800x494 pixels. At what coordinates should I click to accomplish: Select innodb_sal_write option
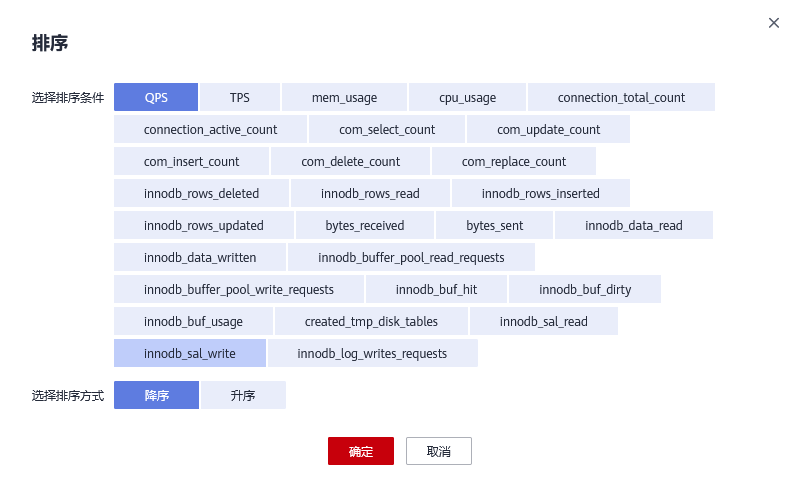190,353
